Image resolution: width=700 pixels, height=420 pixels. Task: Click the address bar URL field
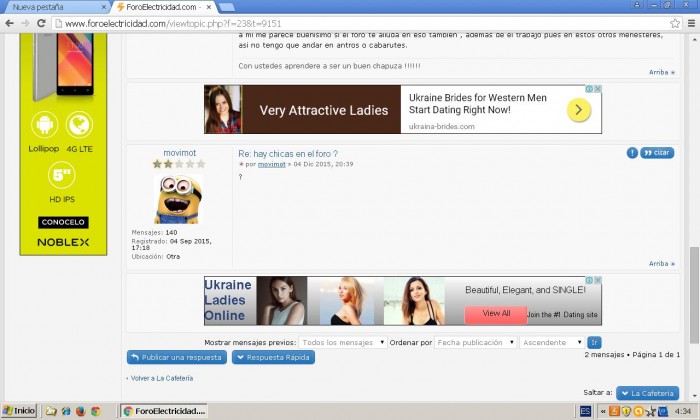point(362,23)
